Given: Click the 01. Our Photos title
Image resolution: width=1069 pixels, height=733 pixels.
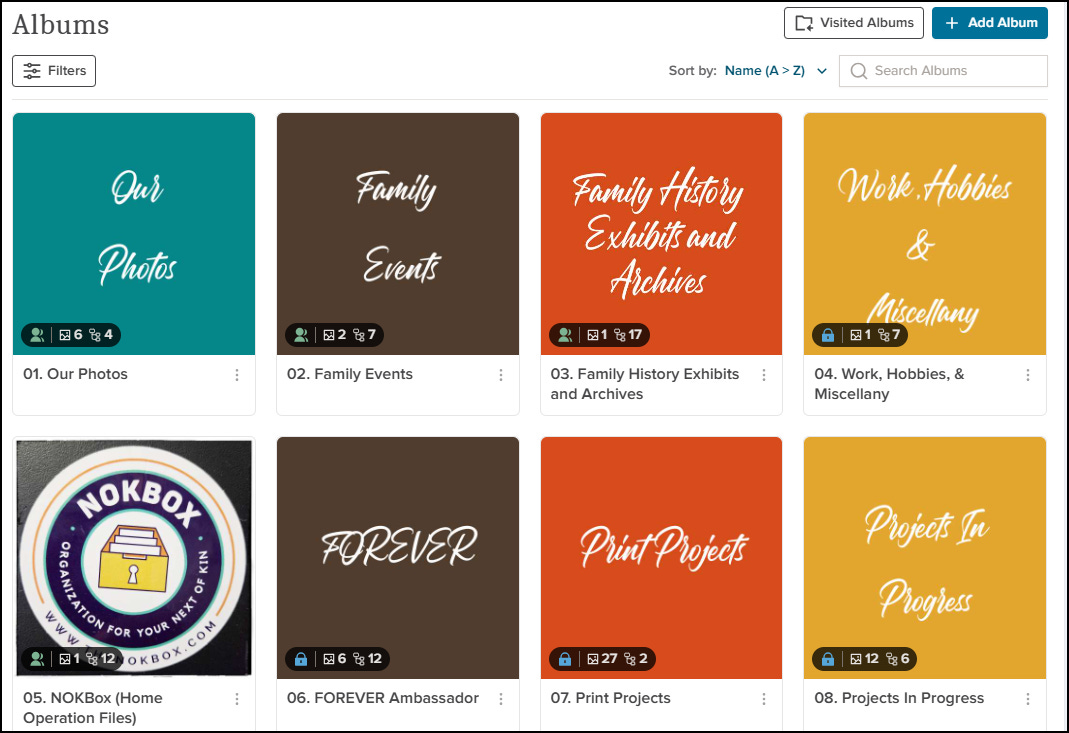Looking at the screenshot, I should (x=76, y=374).
